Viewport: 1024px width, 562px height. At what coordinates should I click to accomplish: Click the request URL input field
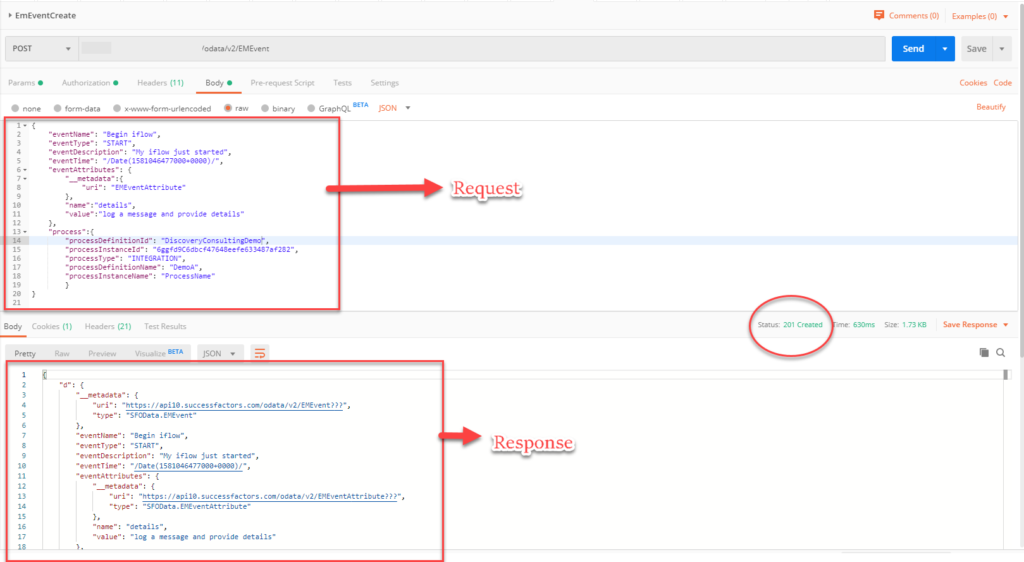[x=482, y=49]
